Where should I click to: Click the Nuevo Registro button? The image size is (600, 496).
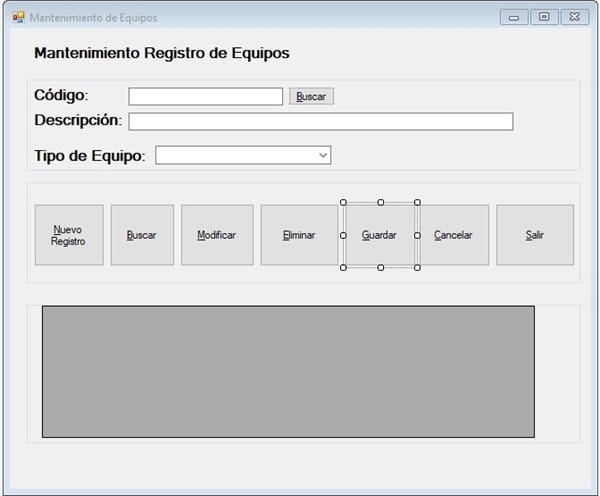point(69,235)
